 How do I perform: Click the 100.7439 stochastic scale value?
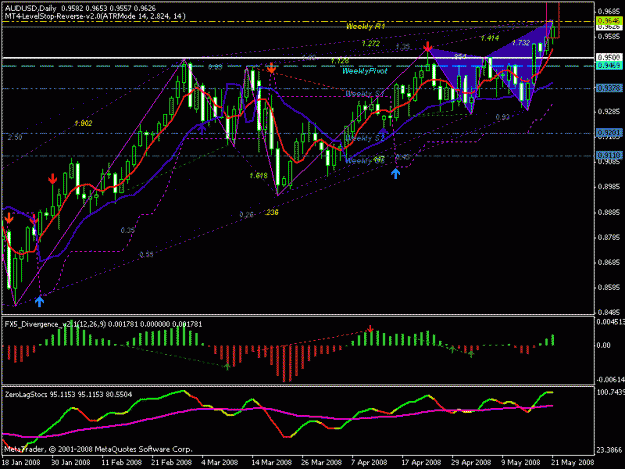(610, 392)
